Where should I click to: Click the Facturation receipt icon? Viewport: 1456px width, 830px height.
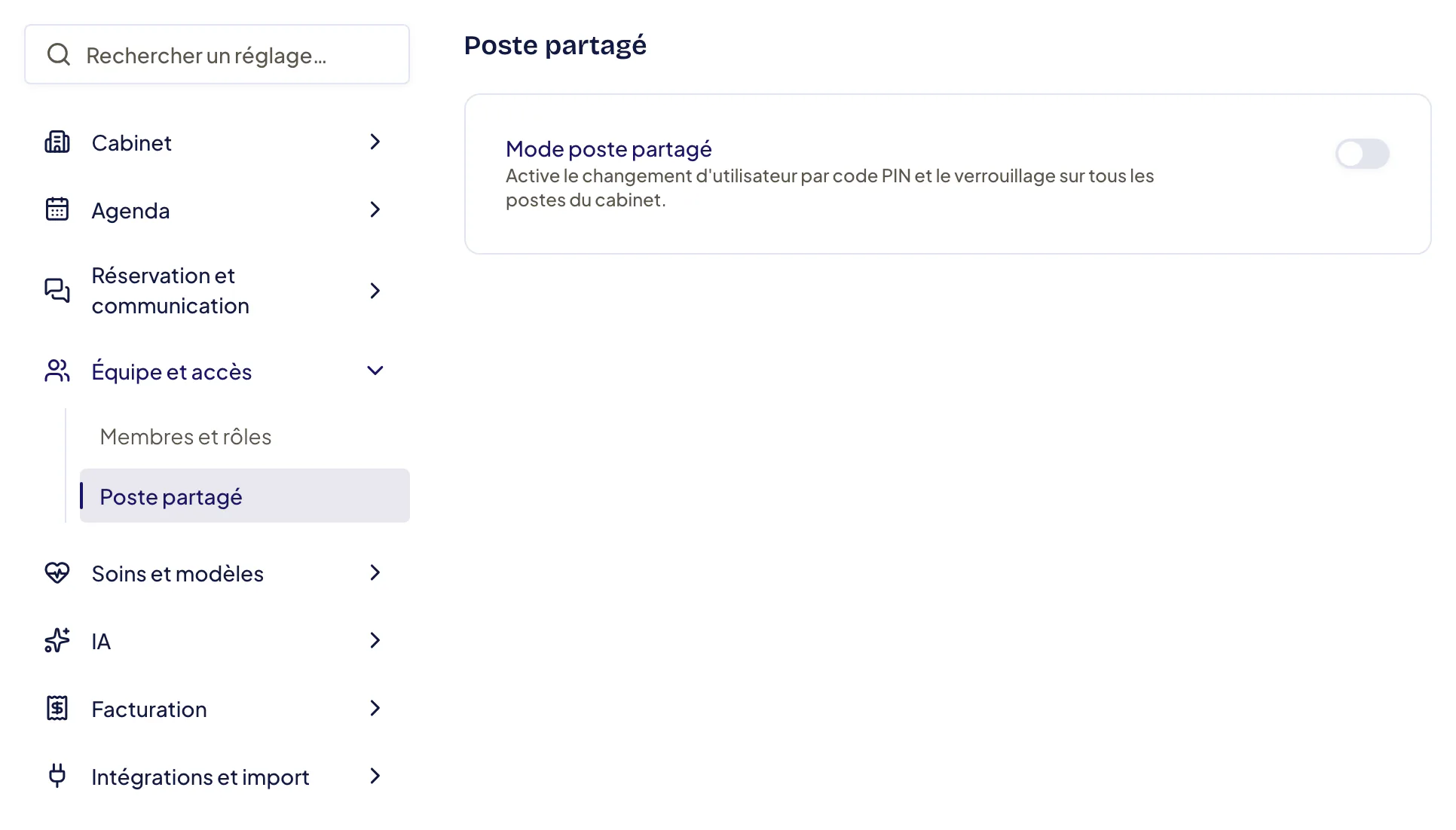(x=57, y=708)
